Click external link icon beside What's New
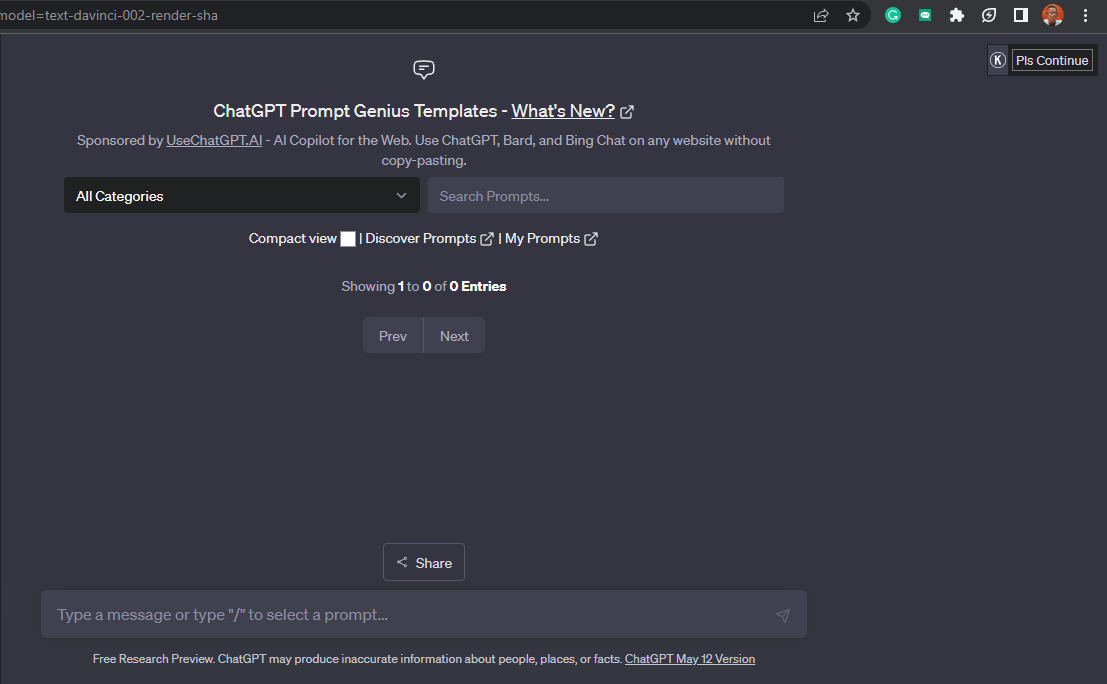 coord(627,112)
